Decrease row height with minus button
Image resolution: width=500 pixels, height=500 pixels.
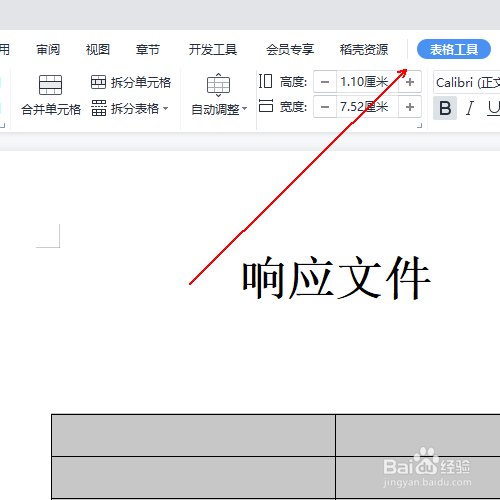[x=325, y=82]
